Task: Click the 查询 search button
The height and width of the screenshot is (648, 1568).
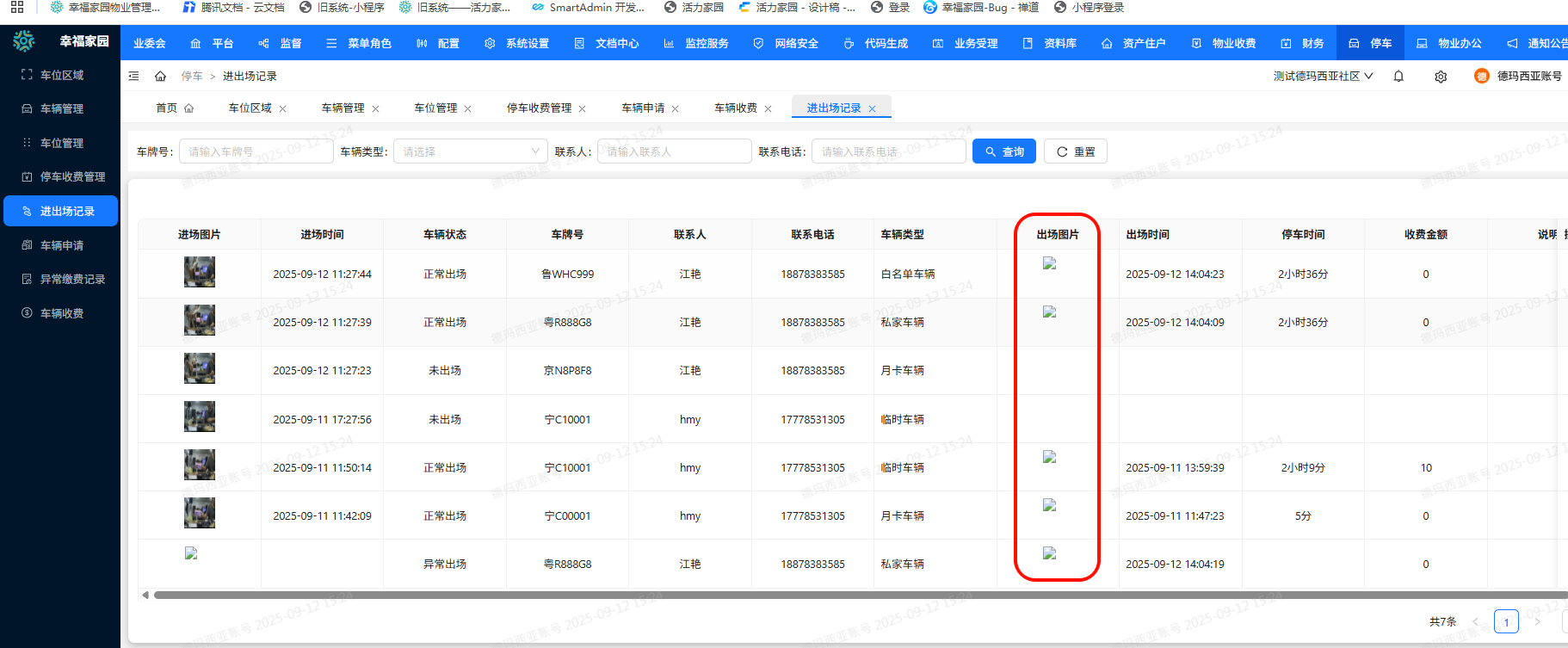Action: click(x=1003, y=151)
